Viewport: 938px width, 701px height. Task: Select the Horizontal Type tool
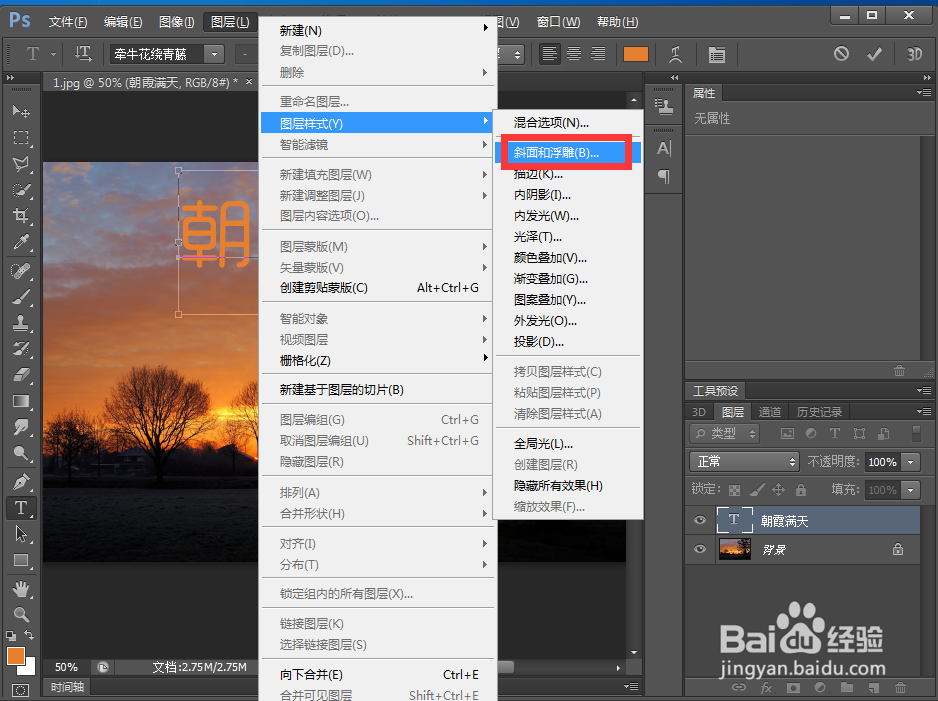click(x=23, y=507)
